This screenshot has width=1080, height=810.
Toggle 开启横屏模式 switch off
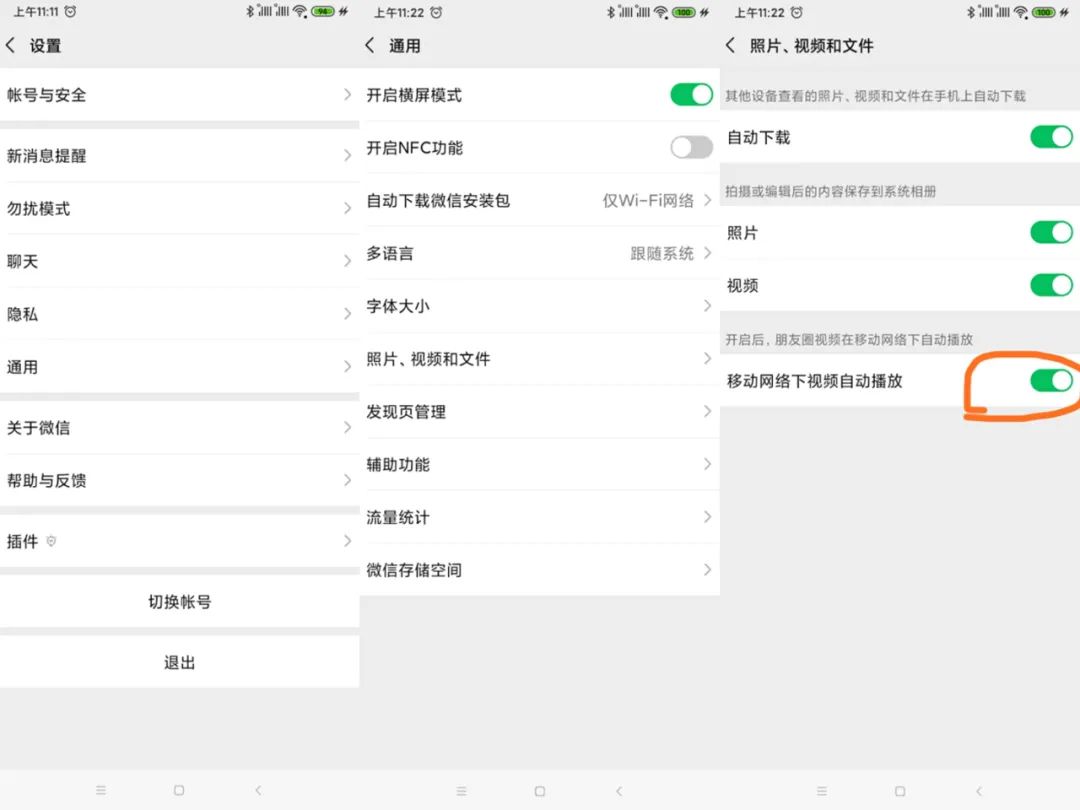692,94
